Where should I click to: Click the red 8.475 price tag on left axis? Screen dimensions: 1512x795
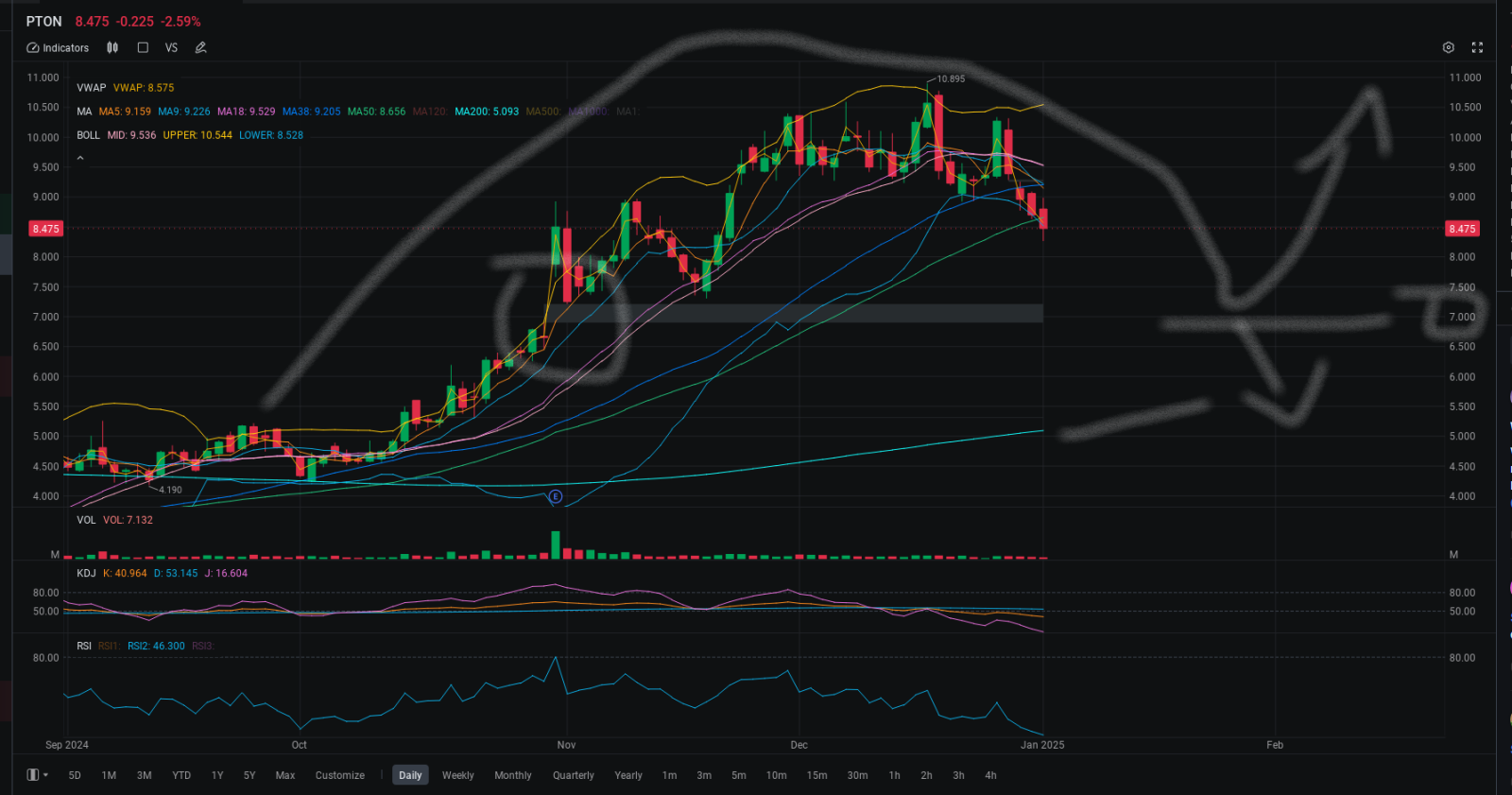coord(45,229)
